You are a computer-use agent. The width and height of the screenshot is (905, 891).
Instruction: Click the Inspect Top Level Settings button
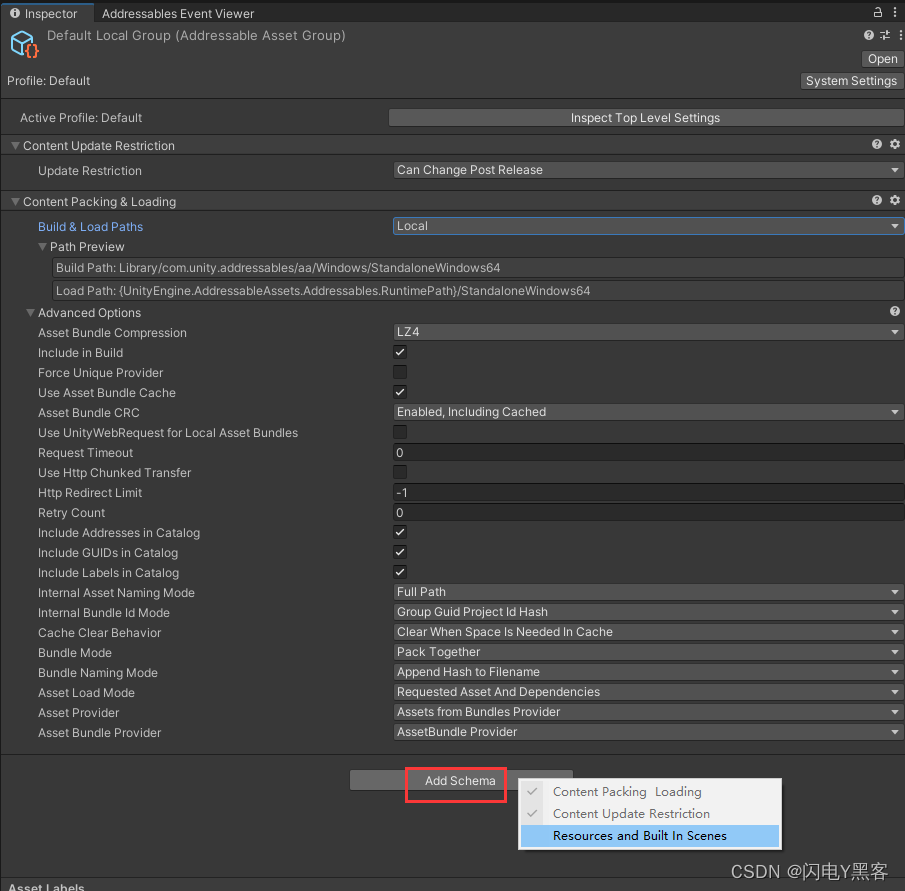tap(646, 117)
